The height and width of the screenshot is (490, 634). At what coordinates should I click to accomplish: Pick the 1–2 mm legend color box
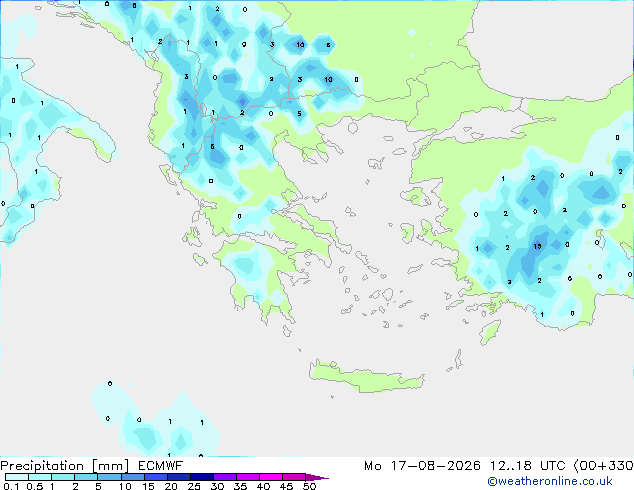click(x=63, y=477)
